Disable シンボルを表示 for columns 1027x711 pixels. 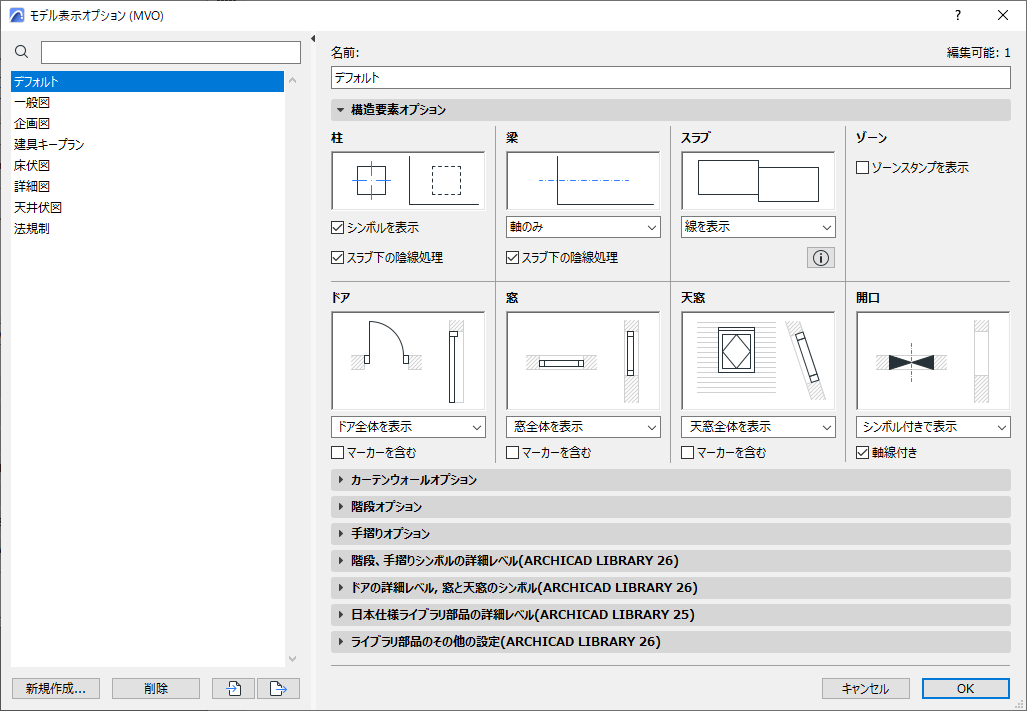(337, 227)
